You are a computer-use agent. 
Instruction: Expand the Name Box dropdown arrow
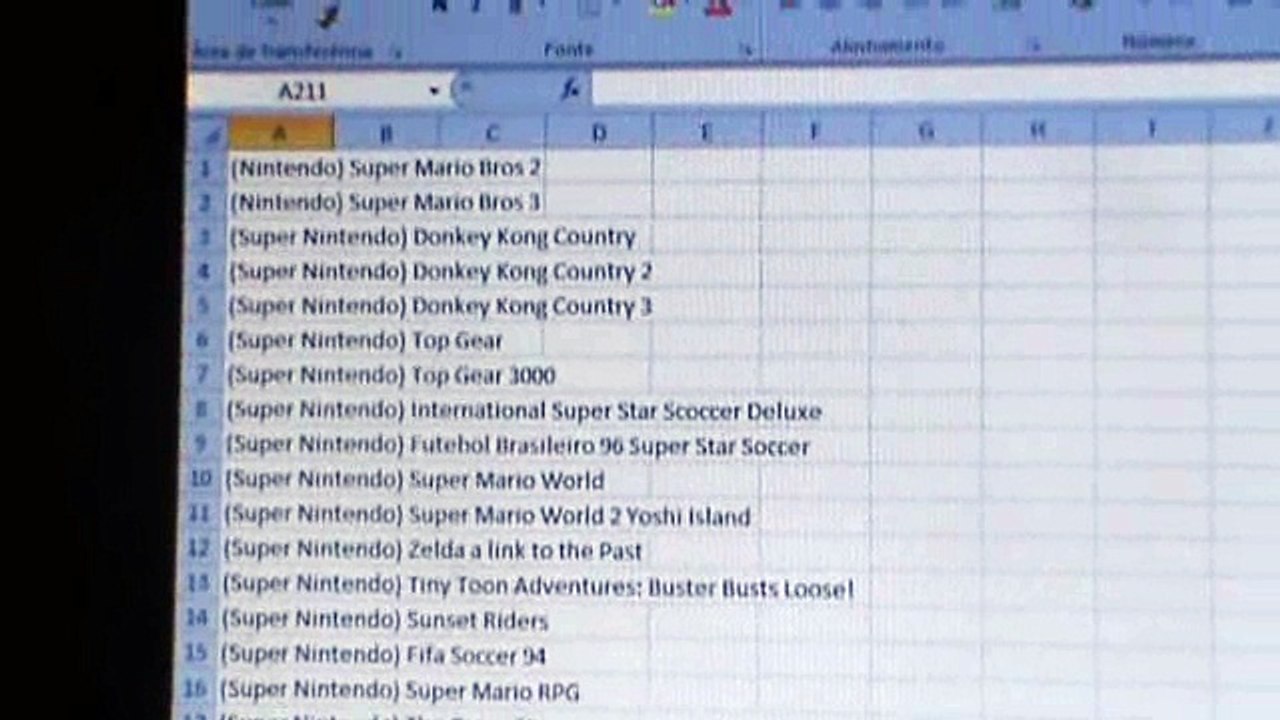click(434, 91)
